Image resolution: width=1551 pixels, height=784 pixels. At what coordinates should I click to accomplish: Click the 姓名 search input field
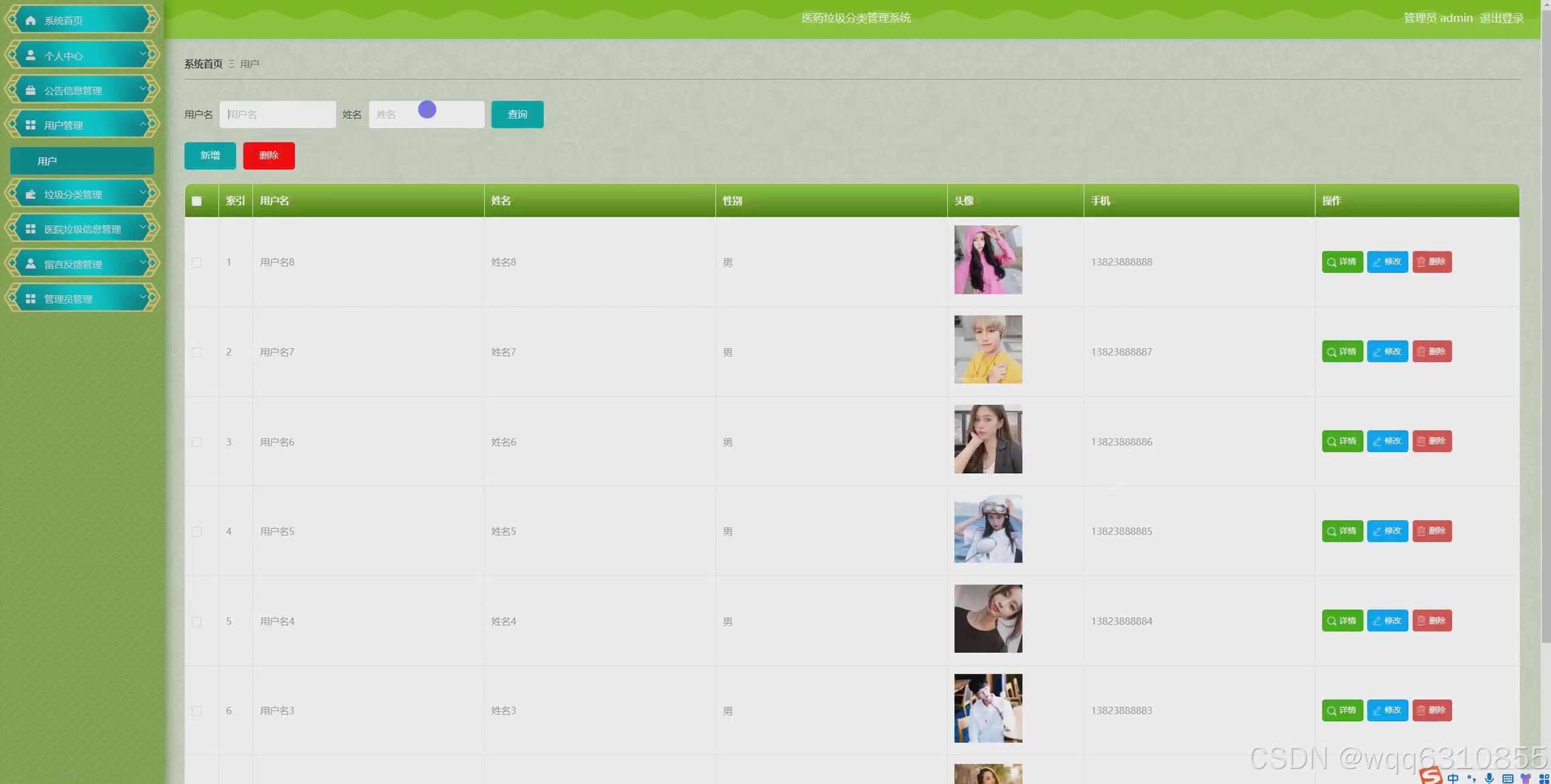(427, 114)
